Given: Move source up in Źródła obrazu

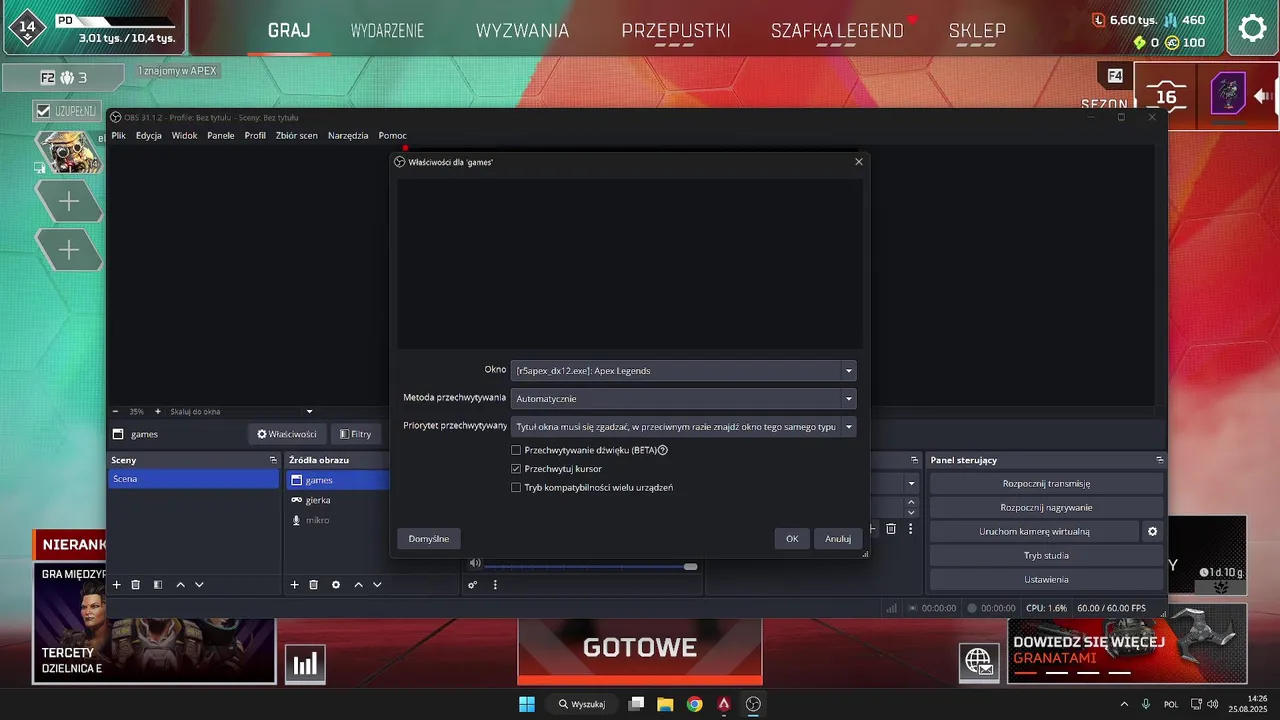Looking at the screenshot, I should 358,585.
